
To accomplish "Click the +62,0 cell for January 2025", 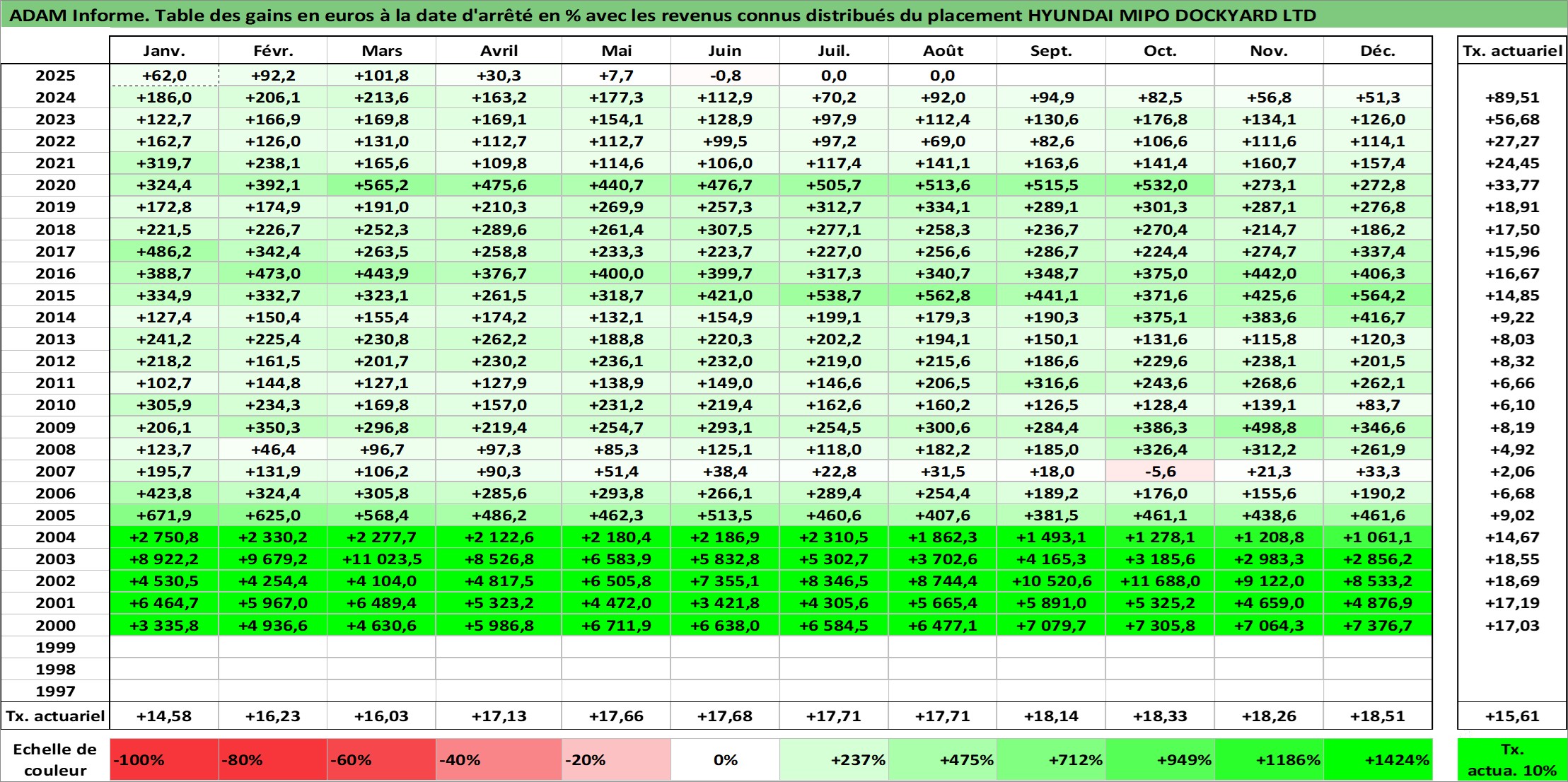I will [164, 76].
